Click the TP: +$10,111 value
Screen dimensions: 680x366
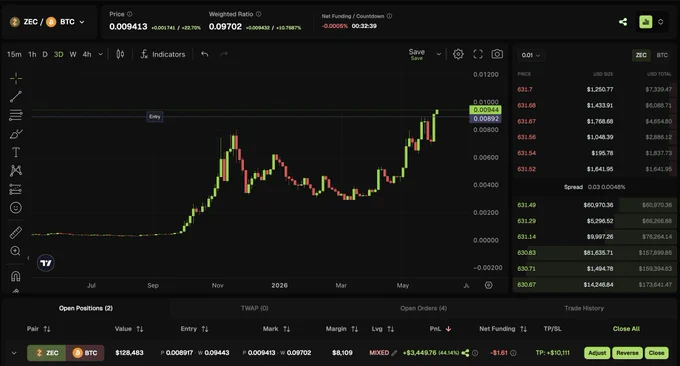coord(552,353)
